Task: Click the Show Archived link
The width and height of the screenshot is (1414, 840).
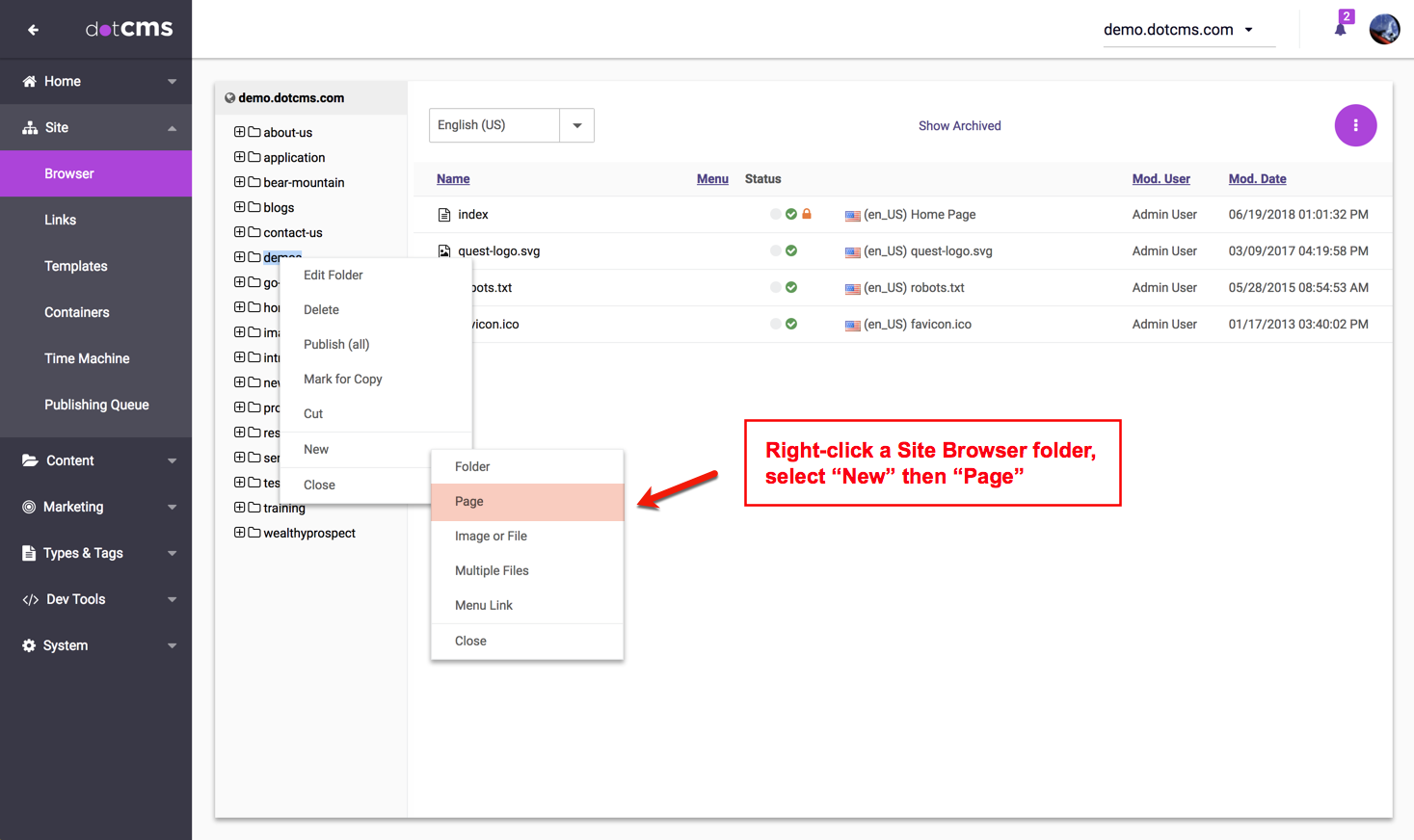Action: pos(959,126)
